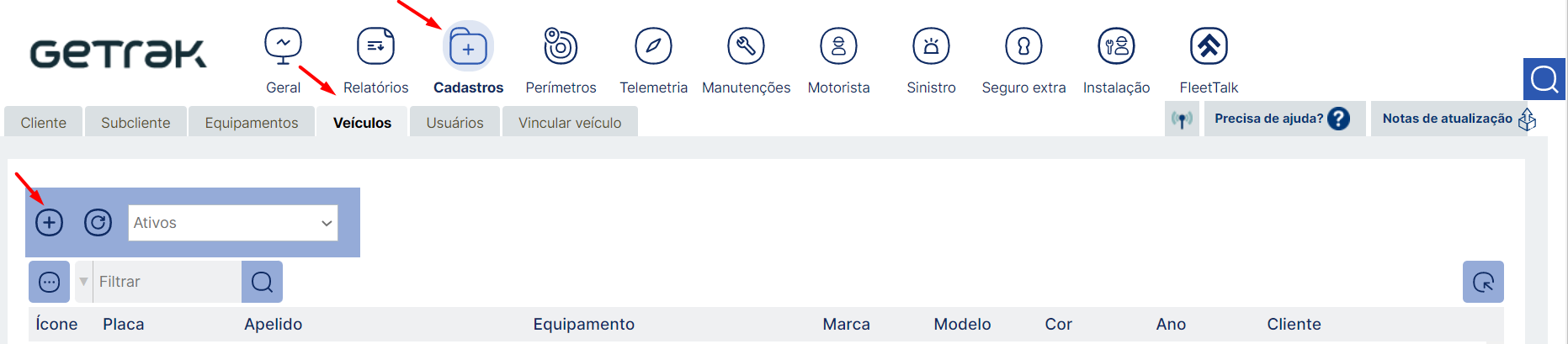1568x344 pixels.
Task: Switch to the Vincular veículo tab
Action: click(x=570, y=123)
